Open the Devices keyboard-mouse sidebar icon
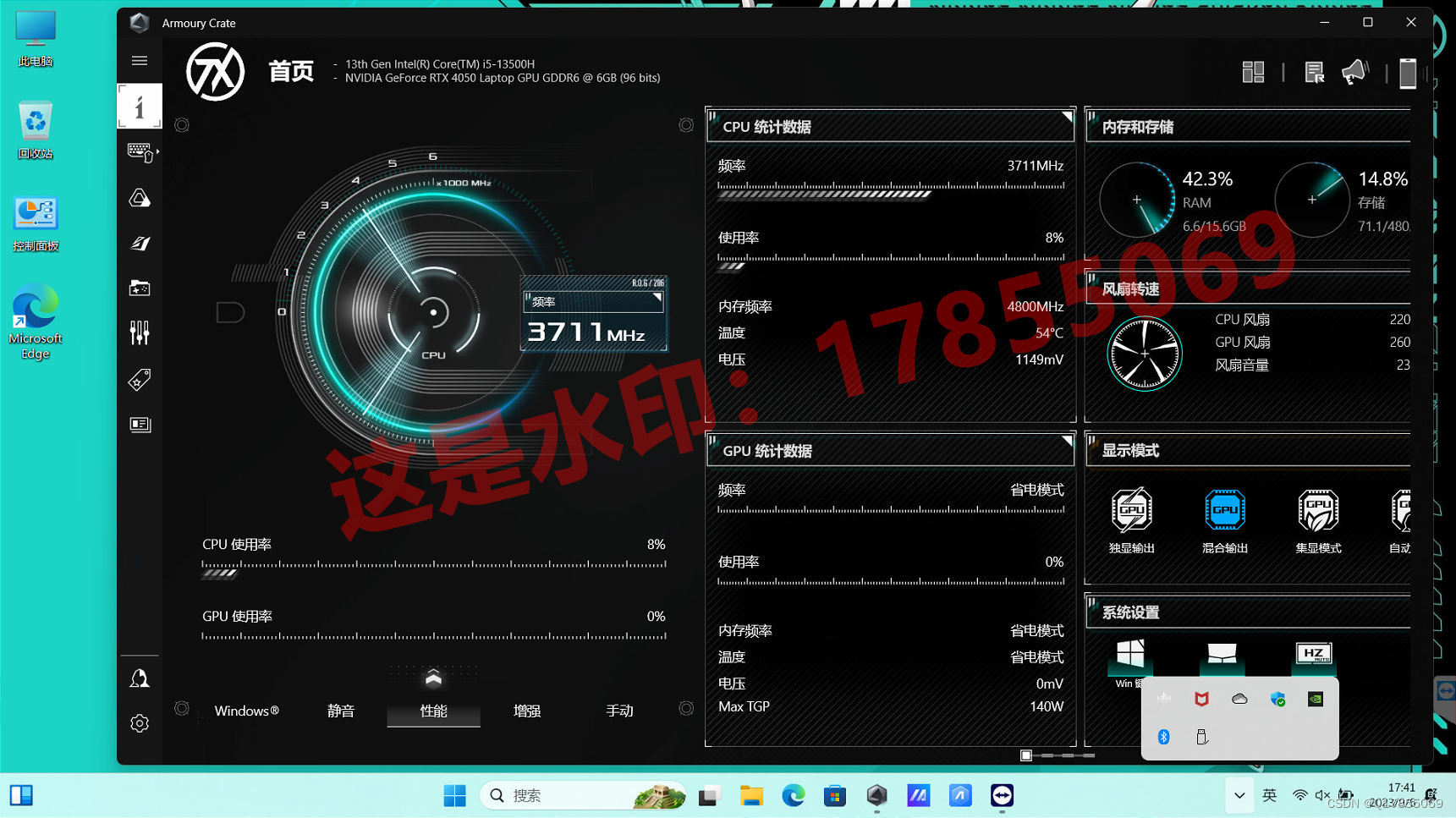The width and height of the screenshot is (1456, 818). point(140,152)
